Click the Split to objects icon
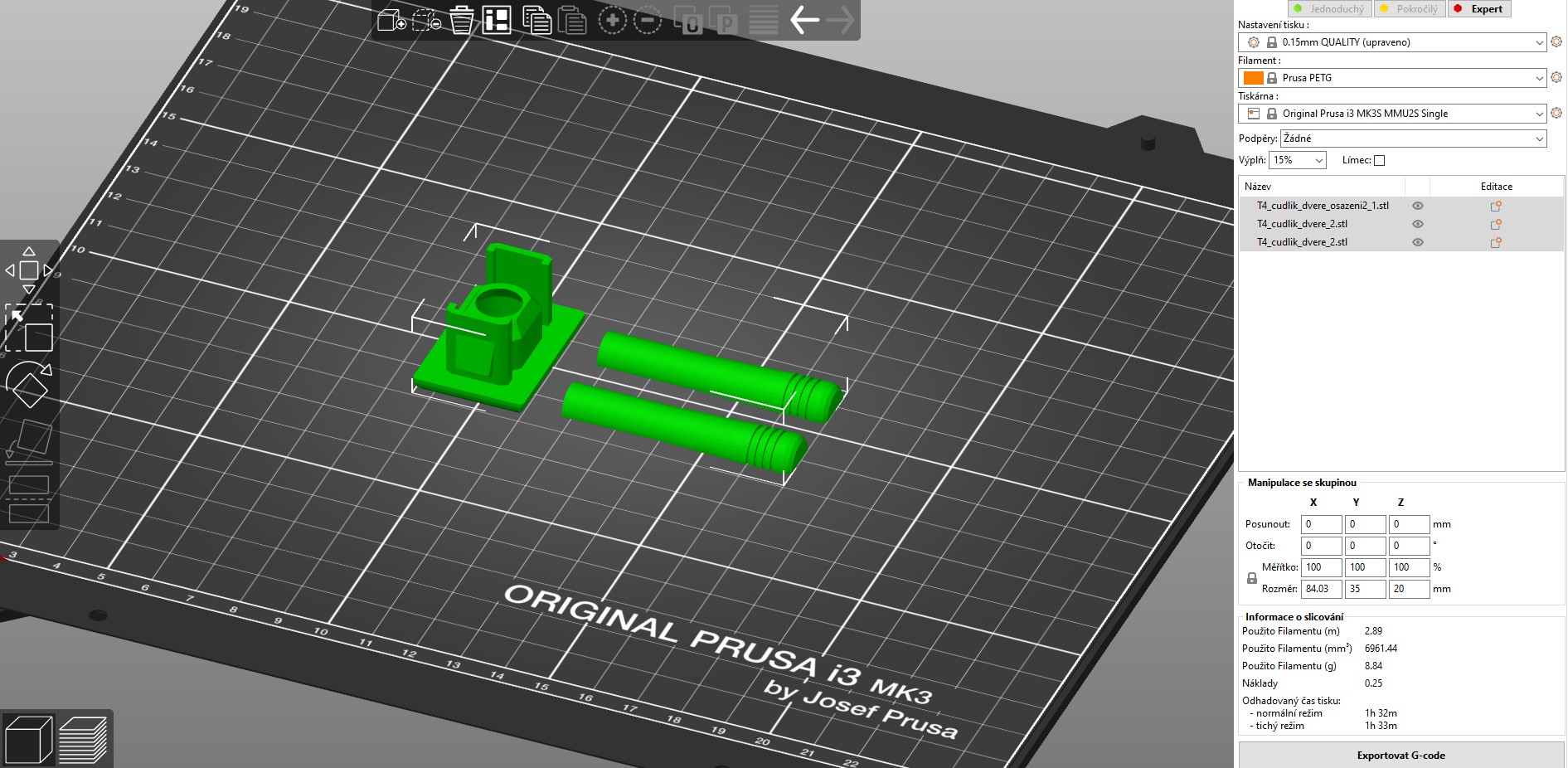Image resolution: width=1568 pixels, height=768 pixels. pyautogui.click(x=688, y=20)
